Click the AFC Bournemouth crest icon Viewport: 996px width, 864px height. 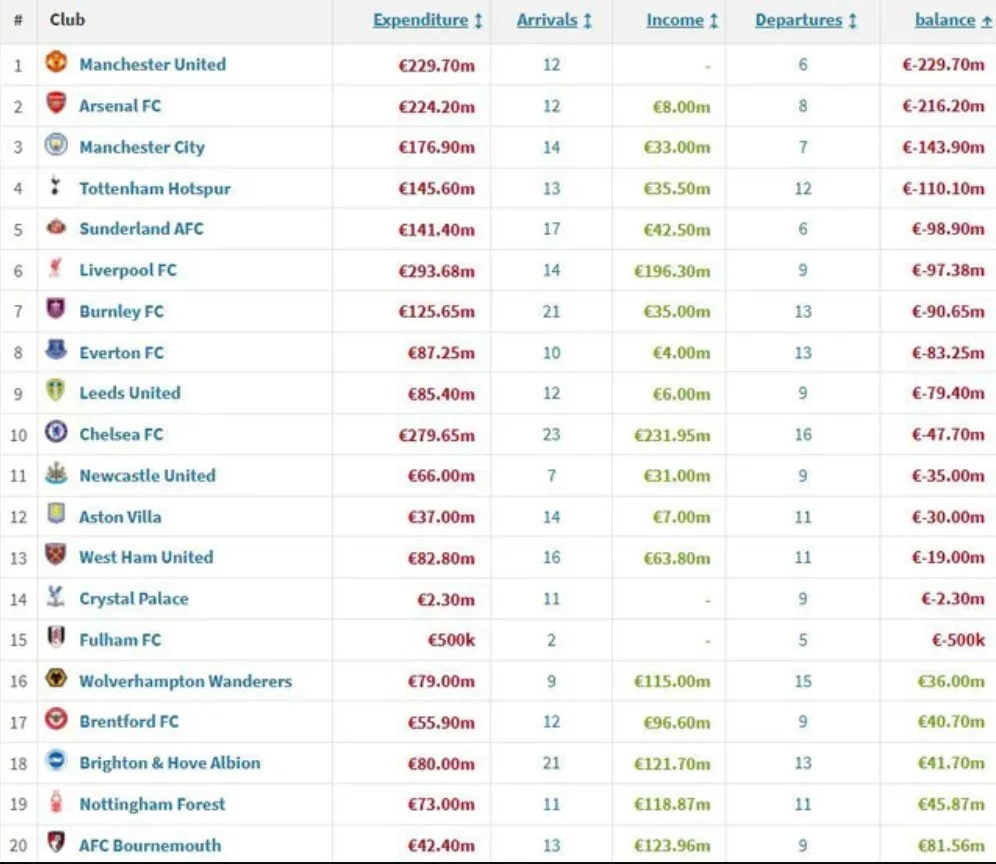(56, 844)
